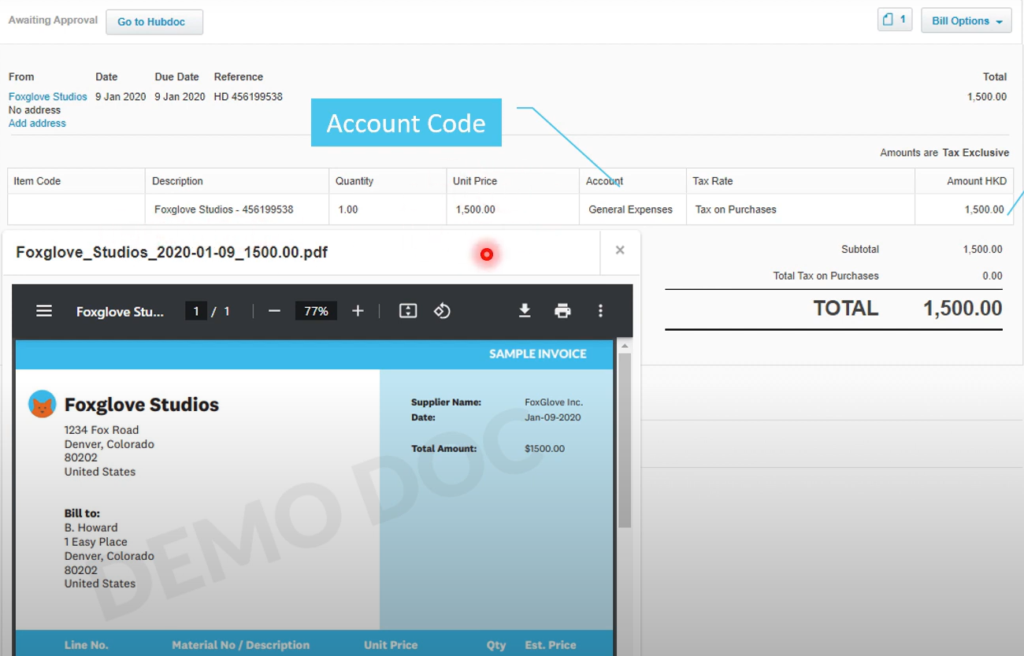Click the Account Code callout label
This screenshot has height=656, width=1024.
[x=405, y=122]
